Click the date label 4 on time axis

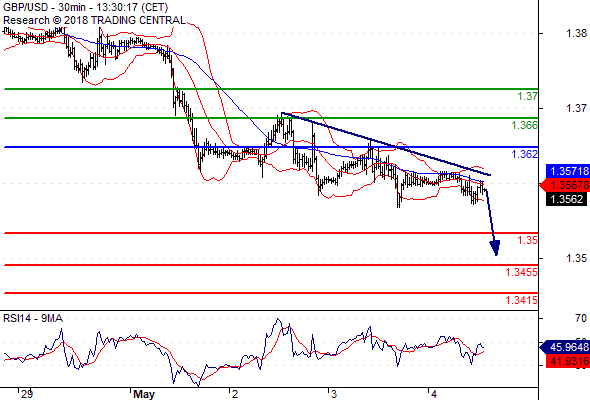pyautogui.click(x=434, y=394)
